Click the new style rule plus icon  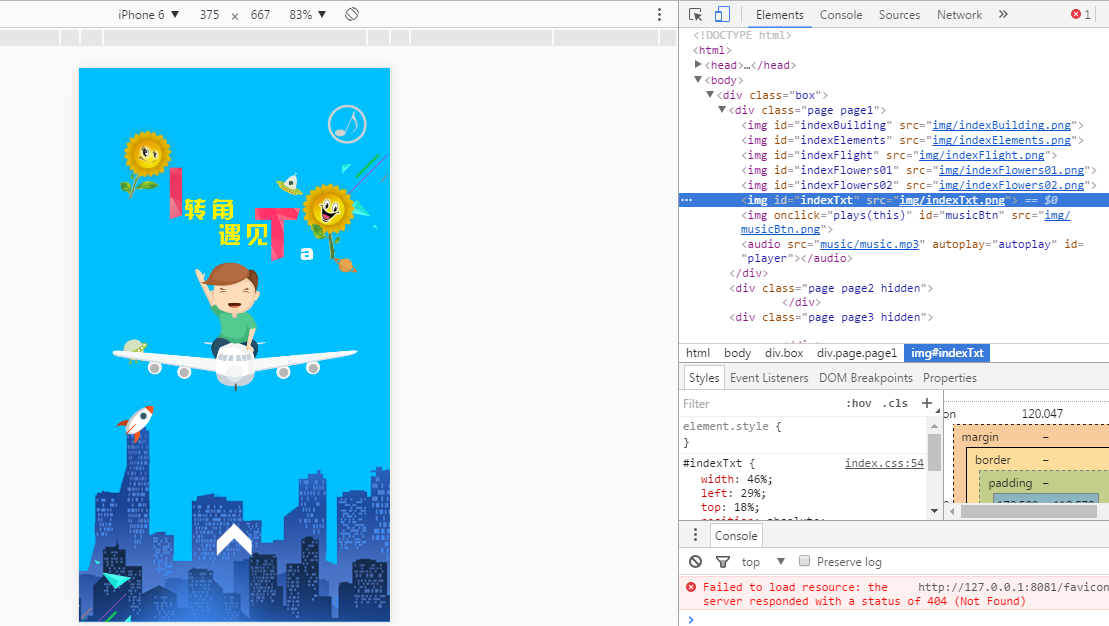(x=926, y=403)
